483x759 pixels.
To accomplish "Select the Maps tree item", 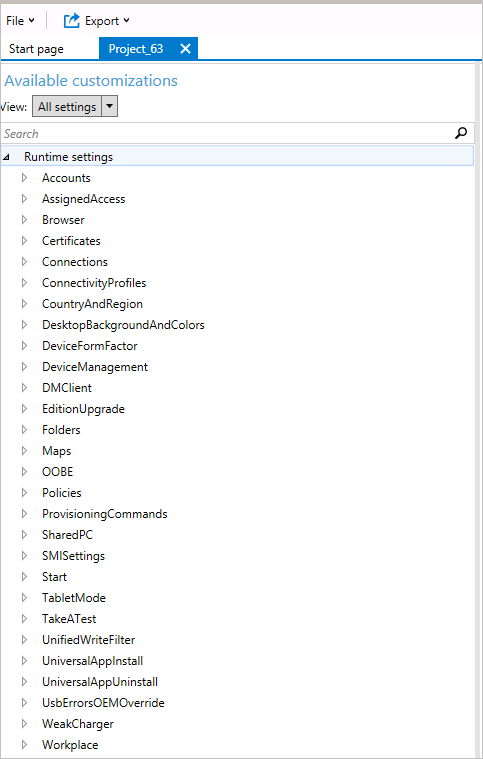I will (57, 451).
